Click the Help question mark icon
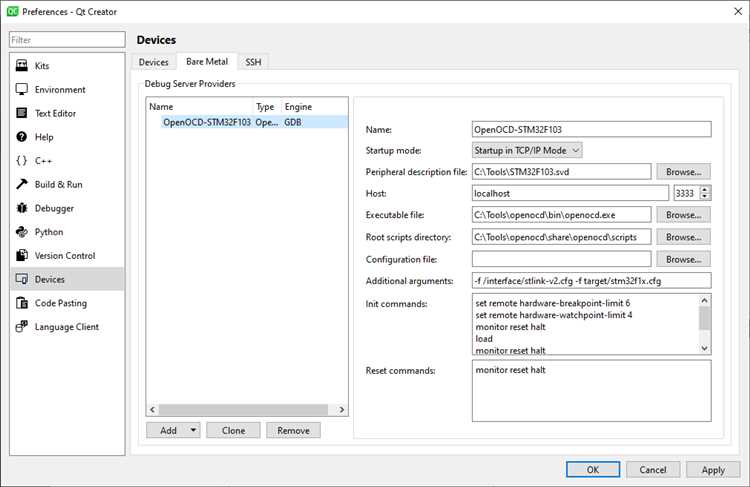The image size is (750, 487). [22, 137]
